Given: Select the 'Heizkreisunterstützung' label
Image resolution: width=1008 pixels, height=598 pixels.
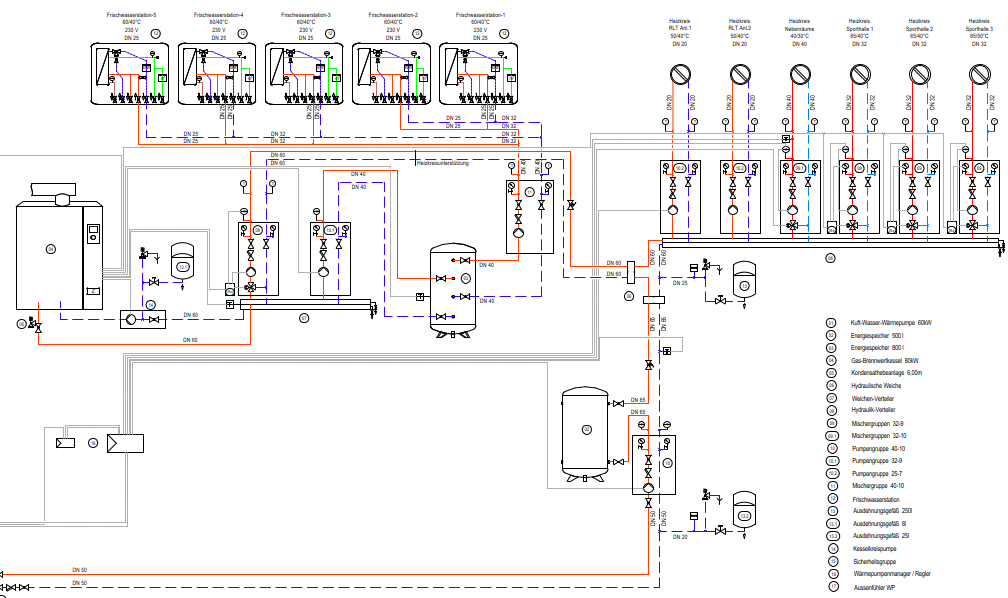Looking at the screenshot, I should tap(443, 163).
